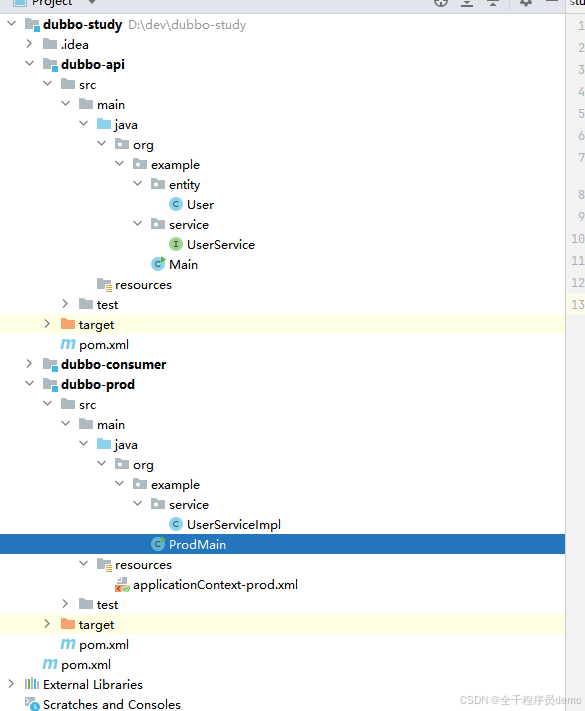
Task: Click the dubbo-api module folder icon
Action: click(x=50, y=64)
